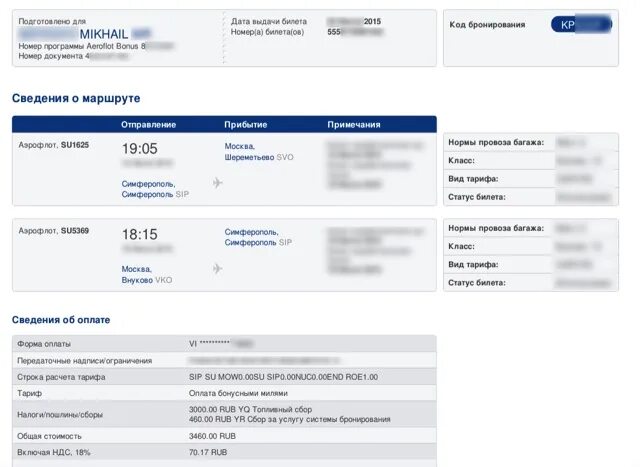Click the Форма оплаты row
This screenshot has width=640, height=467.
coord(224,343)
